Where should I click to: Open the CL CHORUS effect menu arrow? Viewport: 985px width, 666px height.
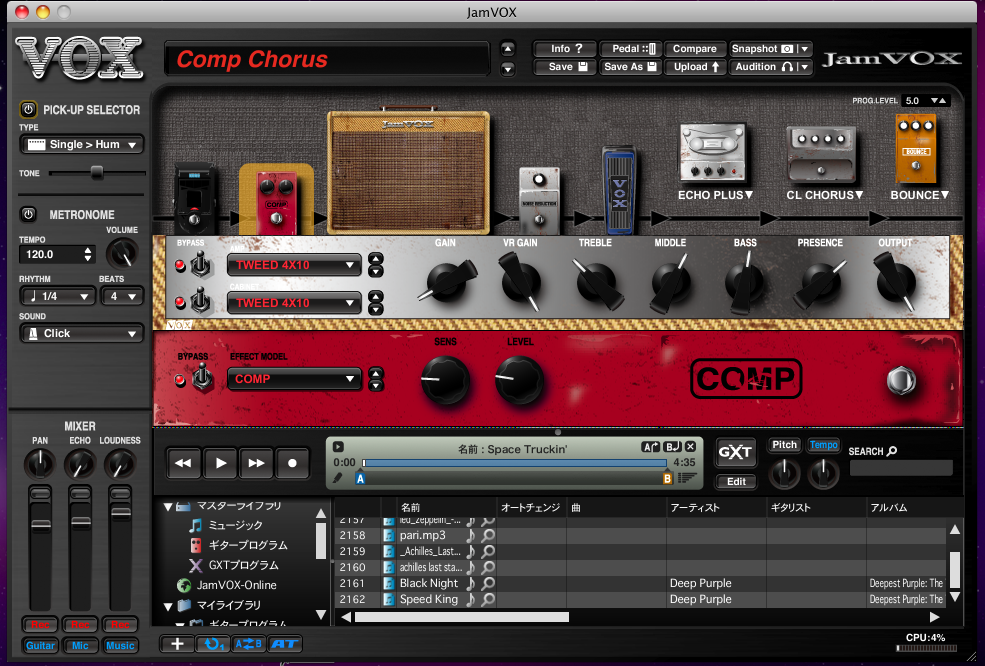[859, 195]
